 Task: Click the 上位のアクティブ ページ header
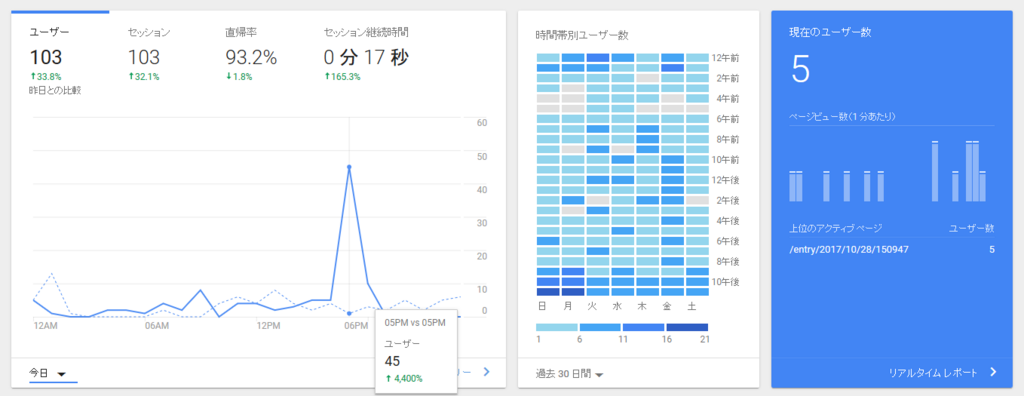point(835,228)
